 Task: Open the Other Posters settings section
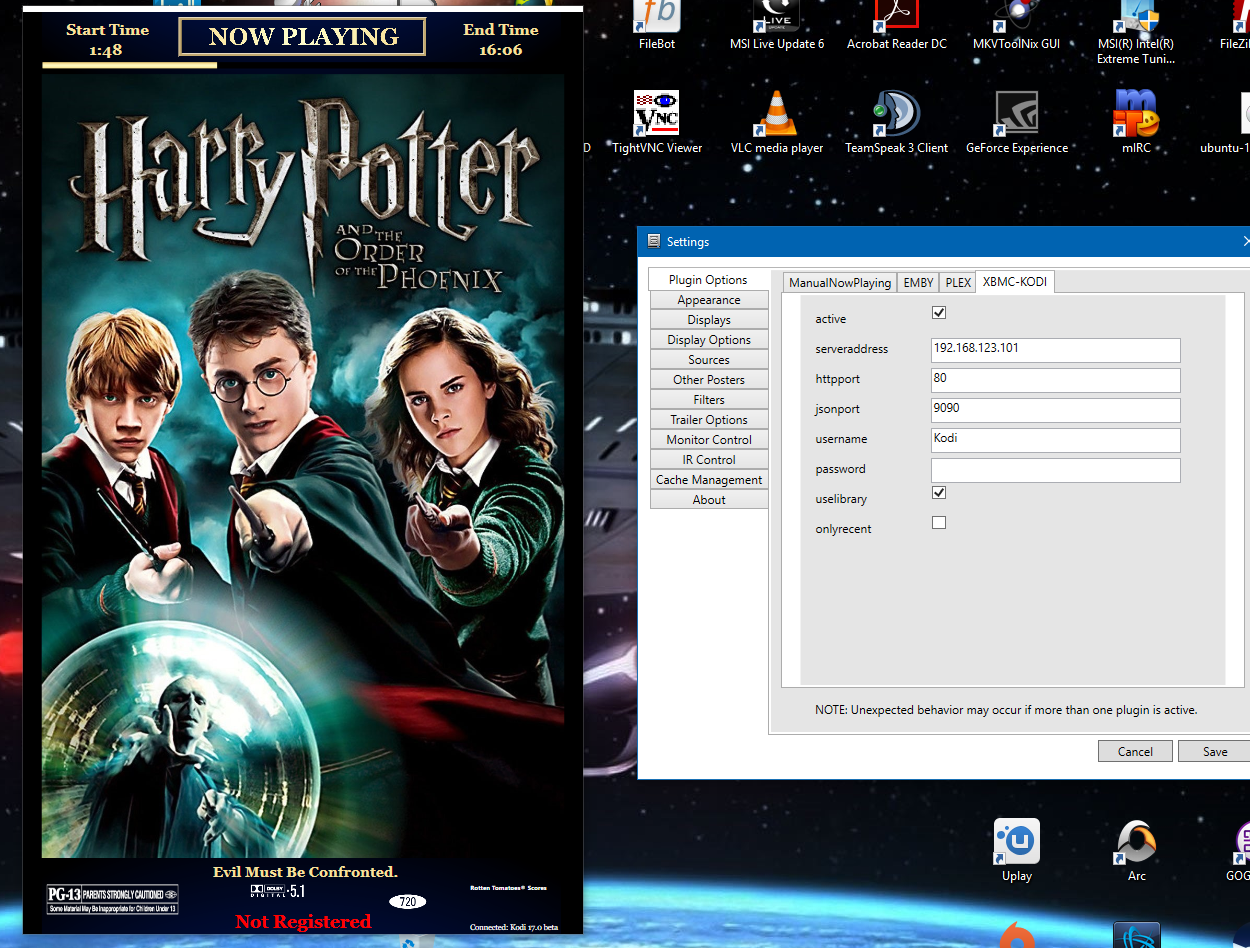pos(709,380)
